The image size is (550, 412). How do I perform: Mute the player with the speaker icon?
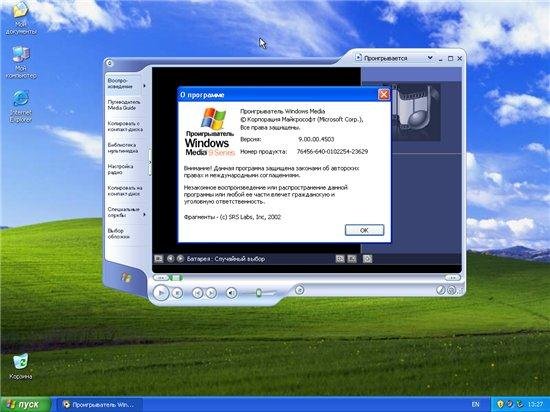point(231,293)
